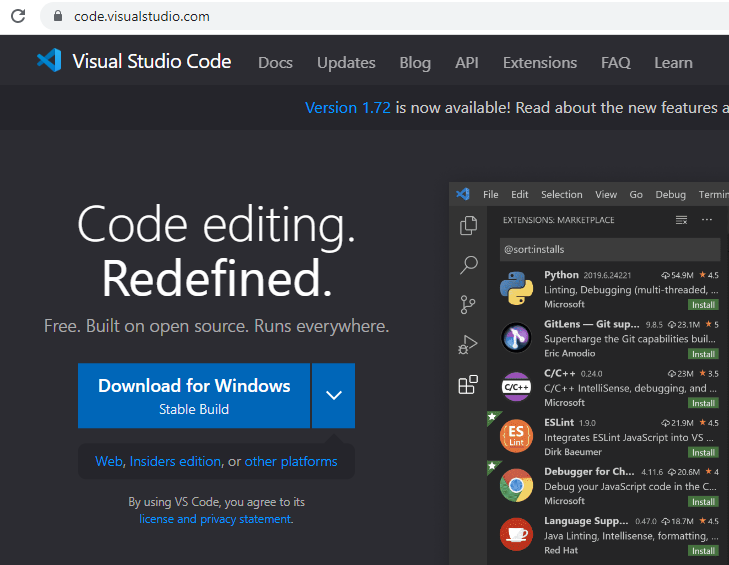This screenshot has height=565, width=729.
Task: Click the C/C++ extension icon
Action: 517,387
